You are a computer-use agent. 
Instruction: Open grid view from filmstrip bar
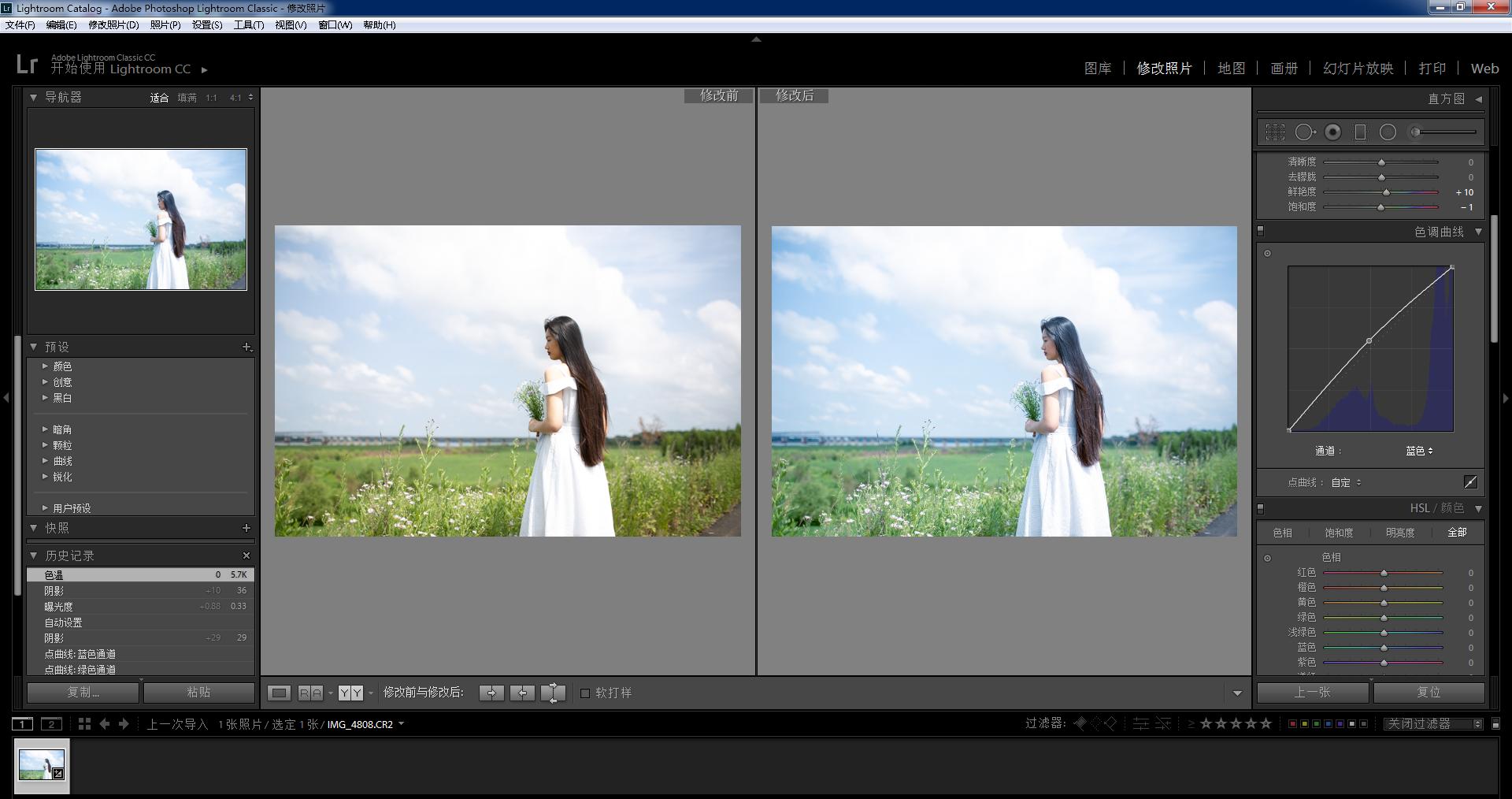(x=84, y=723)
